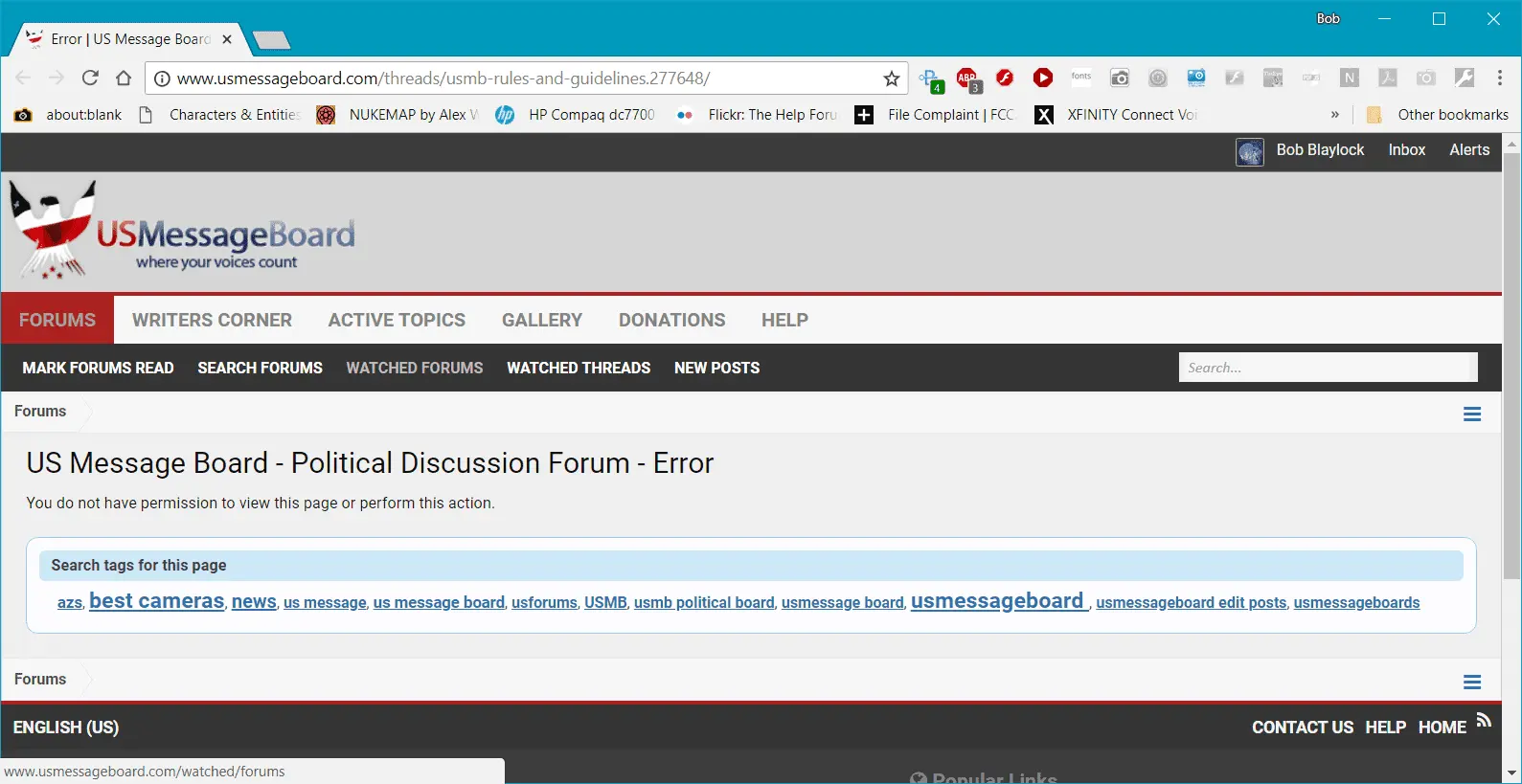Check the Alerts link
Image resolution: width=1522 pixels, height=784 pixels.
pos(1469,149)
